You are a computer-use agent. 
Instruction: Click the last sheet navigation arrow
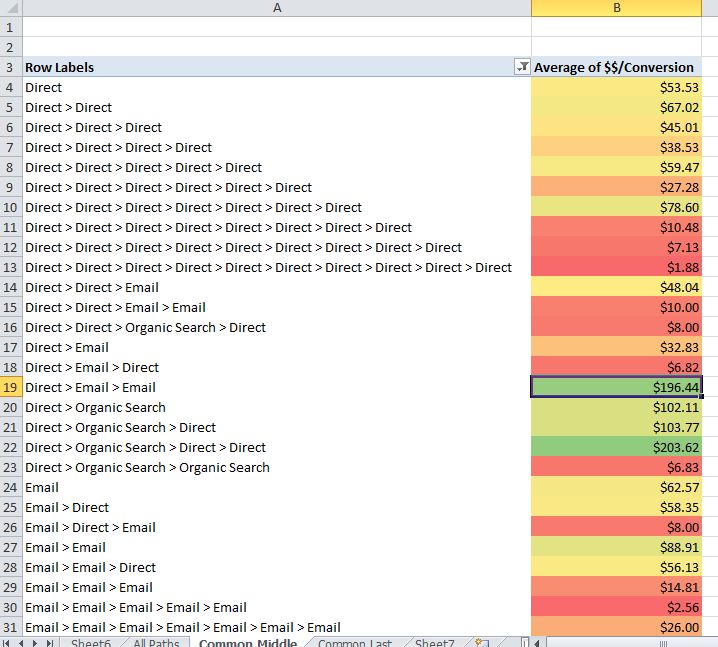click(50, 642)
